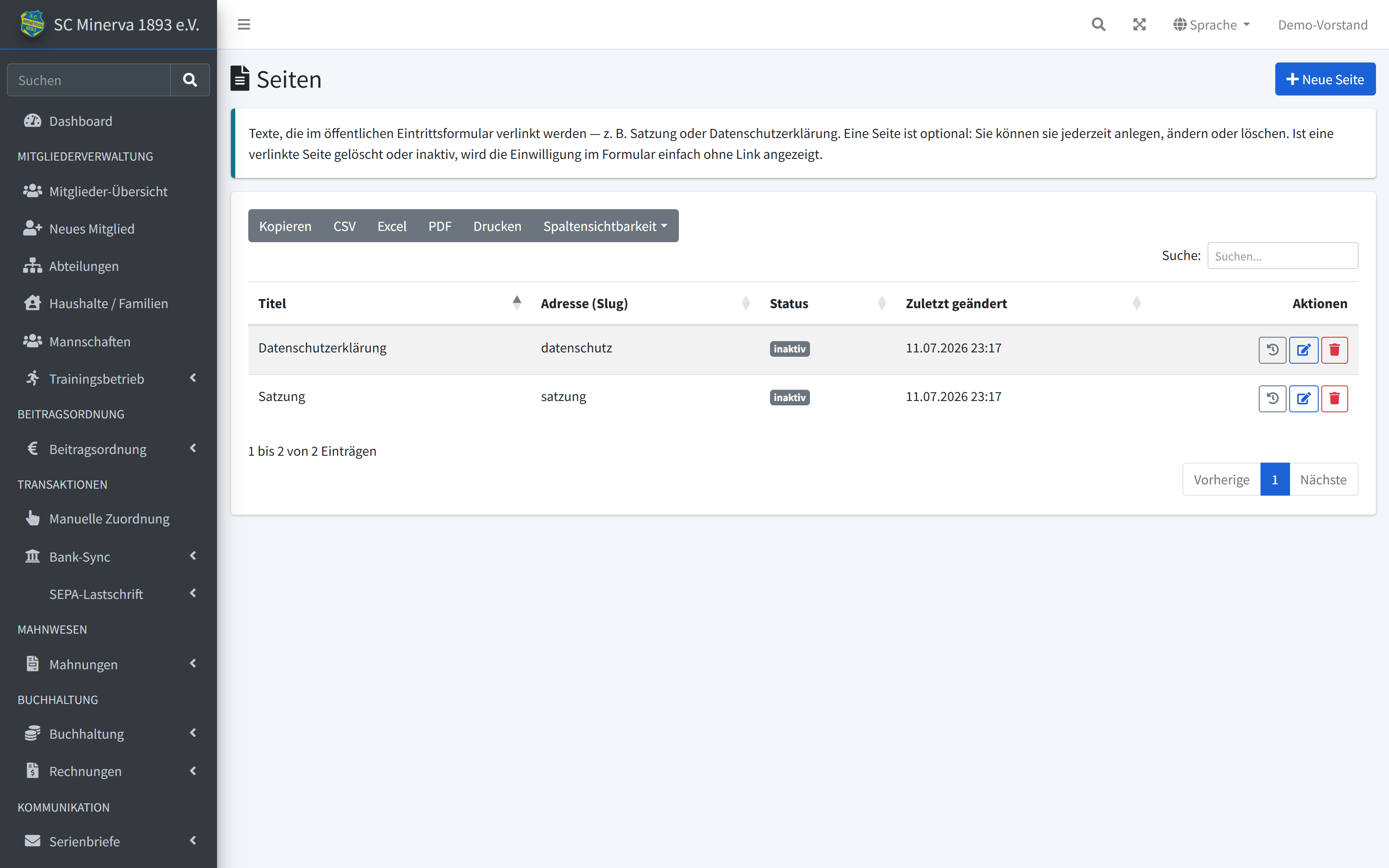Expand Serienbriefe sidebar submenu
The height and width of the screenshot is (868, 1389).
pyautogui.click(x=109, y=841)
